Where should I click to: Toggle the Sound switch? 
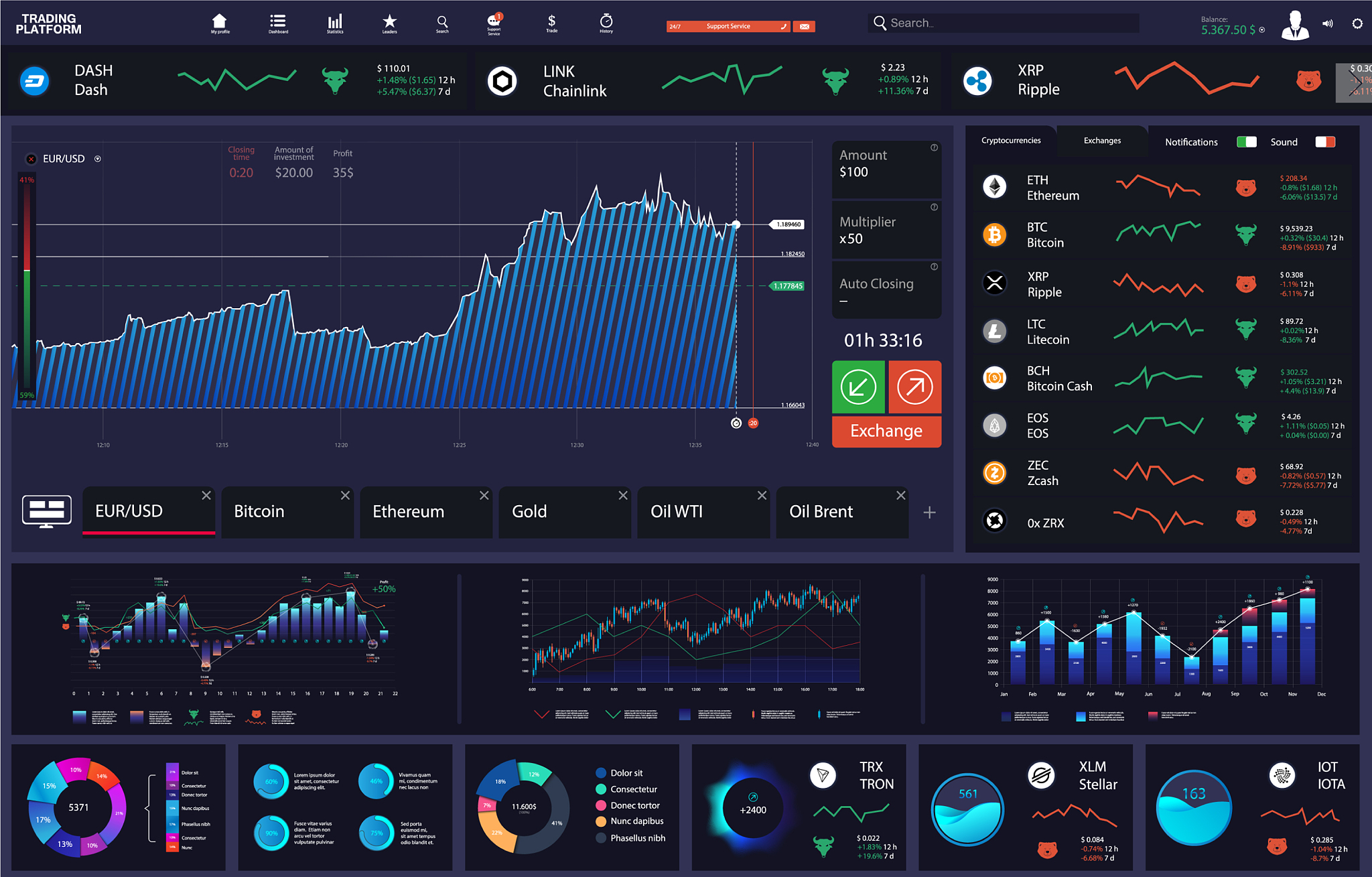(1324, 142)
